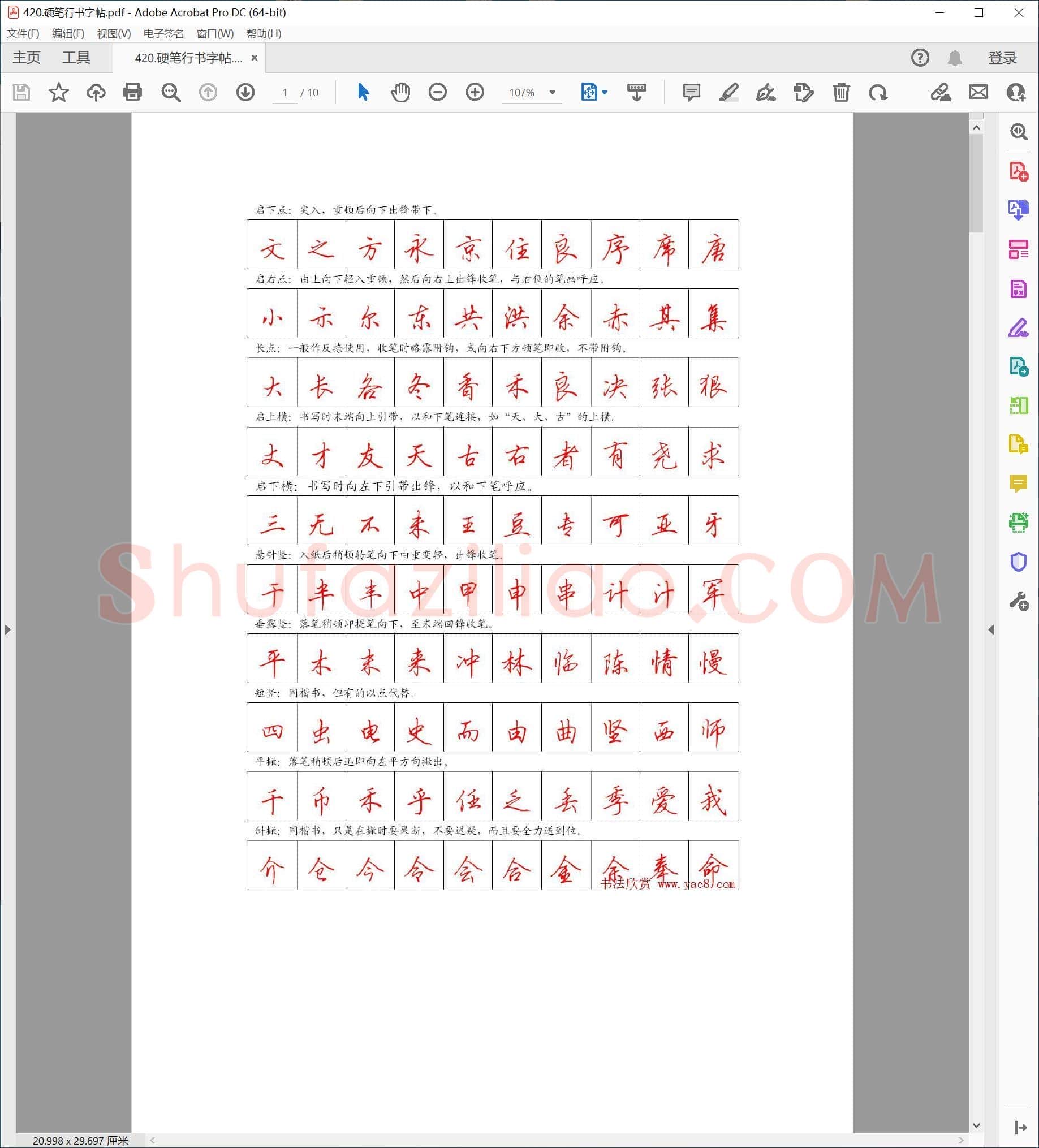Click the 登录 sign-in button
Screen dimensions: 1039x1148
point(1002,58)
